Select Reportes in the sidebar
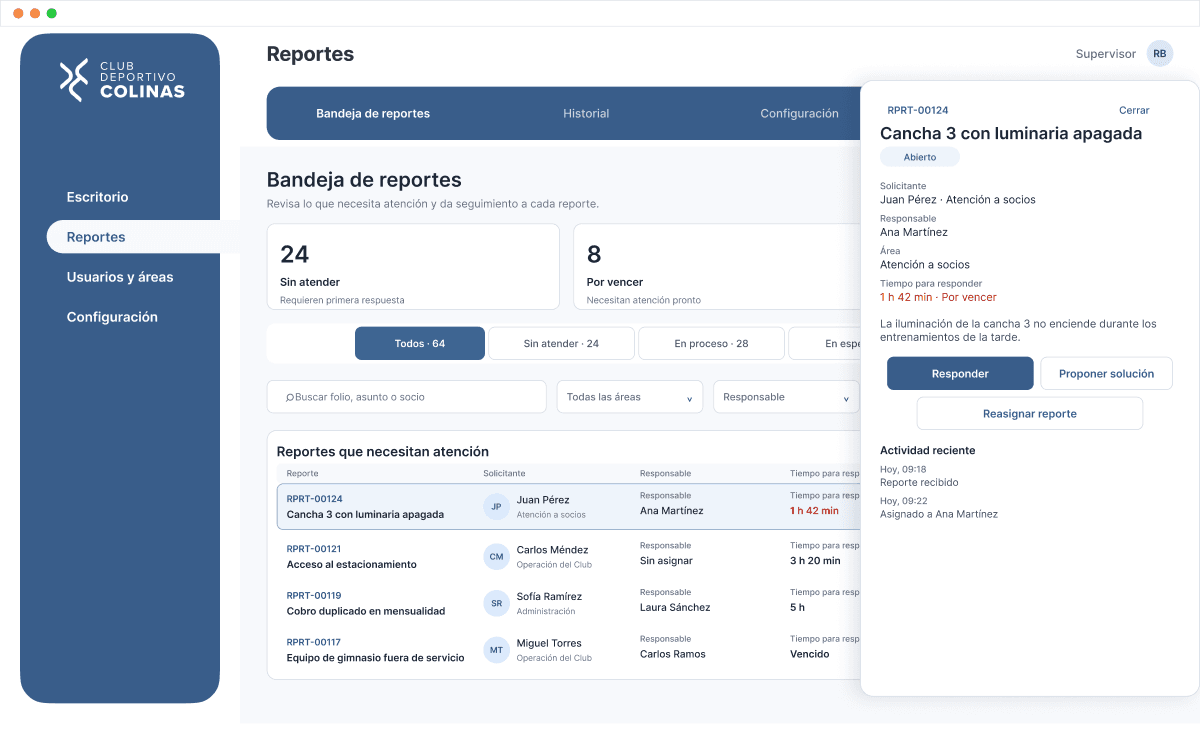This screenshot has height=750, width=1200. click(143, 237)
